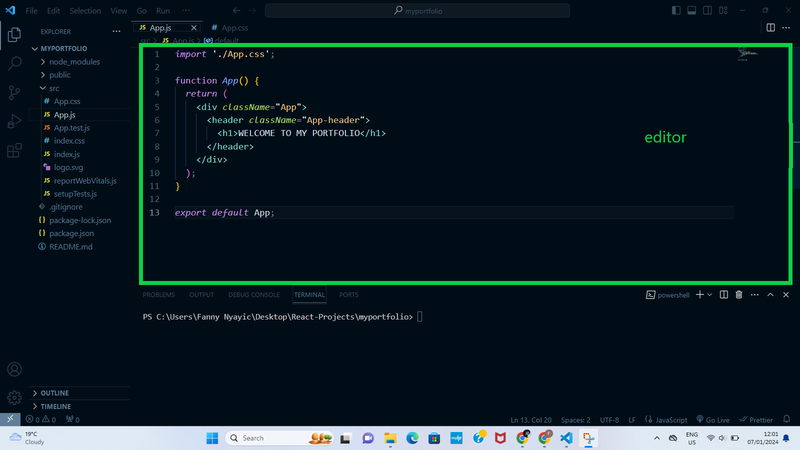
Task: Open Source Control view
Action: (14, 92)
